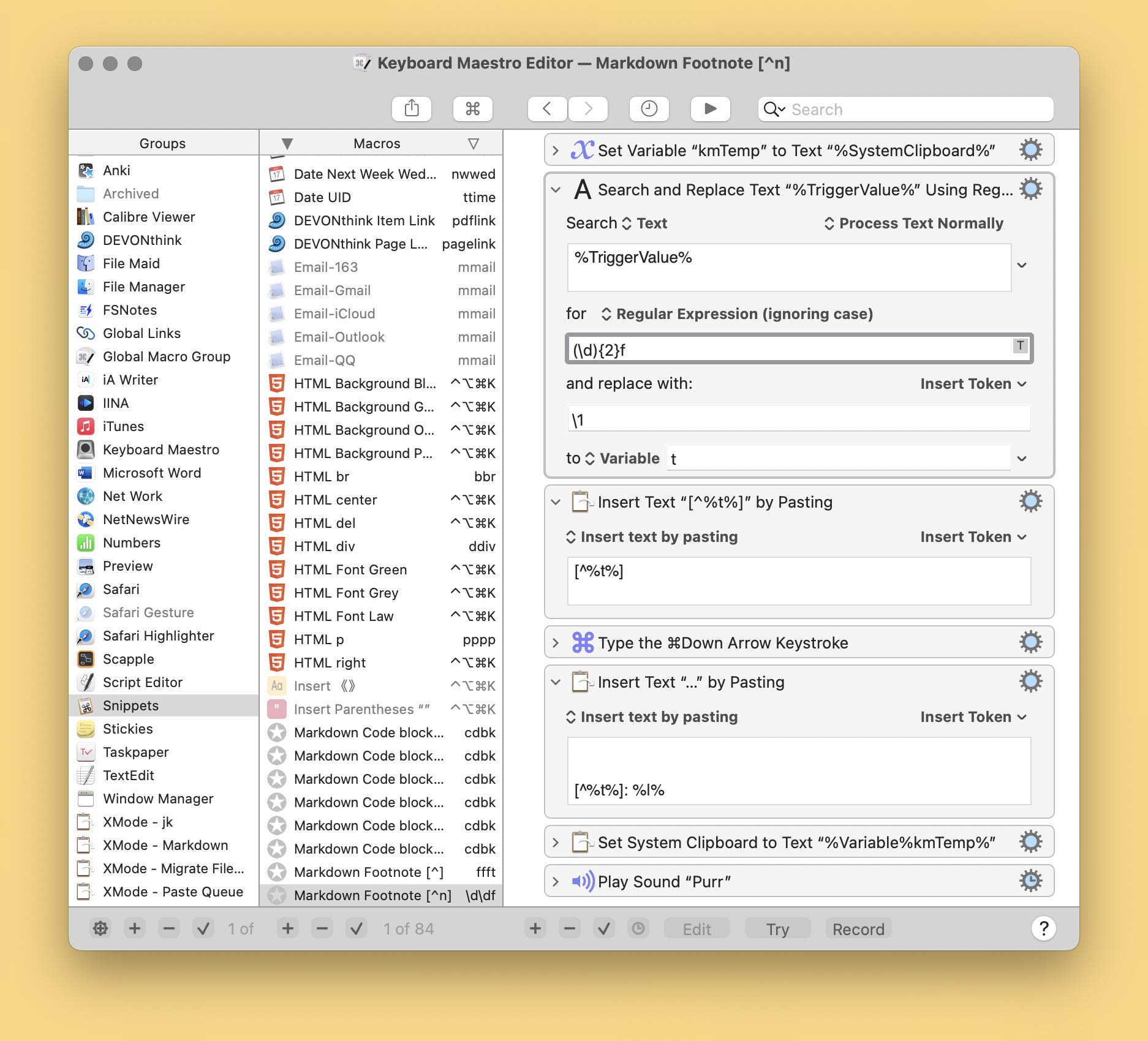Open gear menu for Set System Clipboard action

point(1030,841)
